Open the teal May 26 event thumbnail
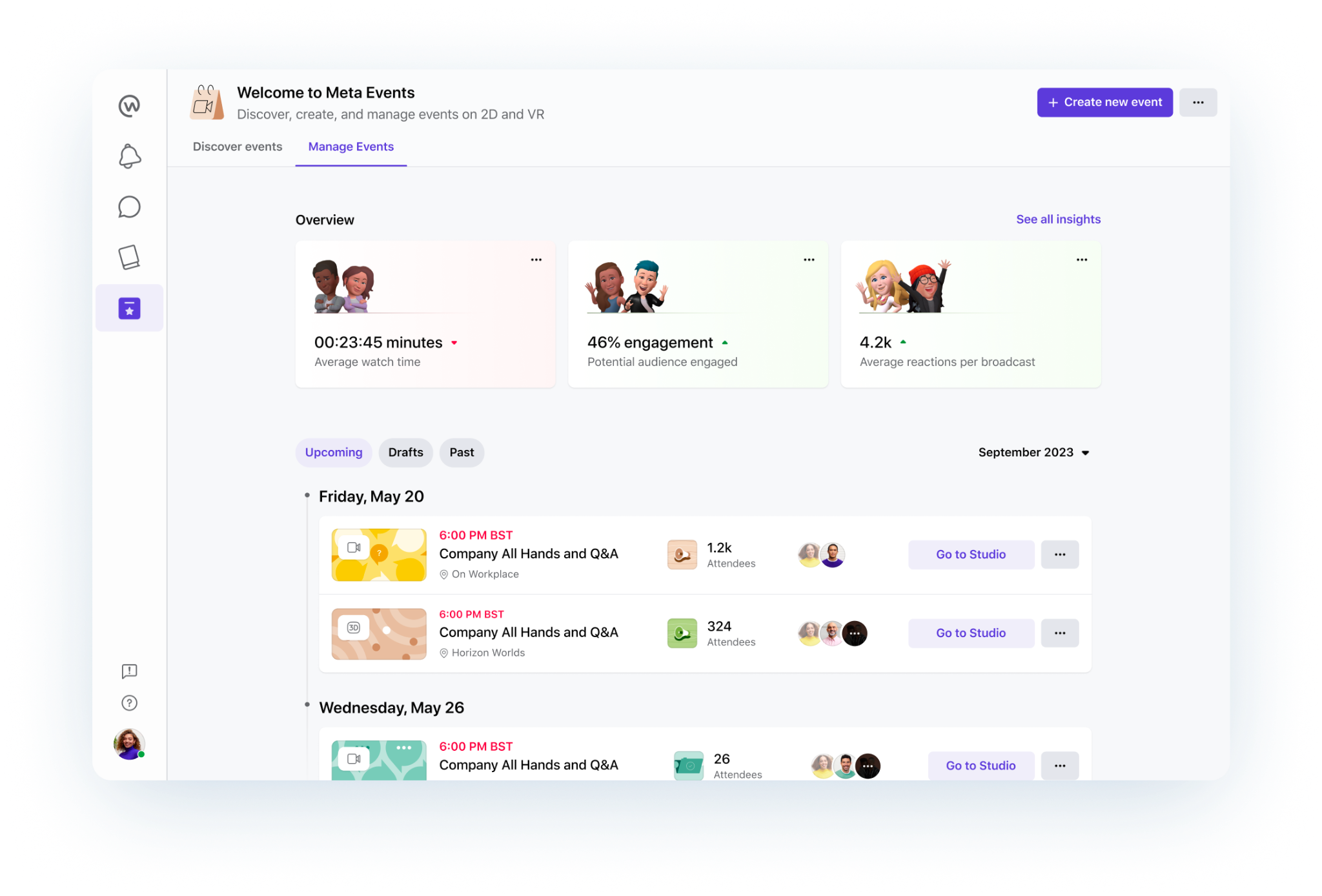 [x=379, y=760]
